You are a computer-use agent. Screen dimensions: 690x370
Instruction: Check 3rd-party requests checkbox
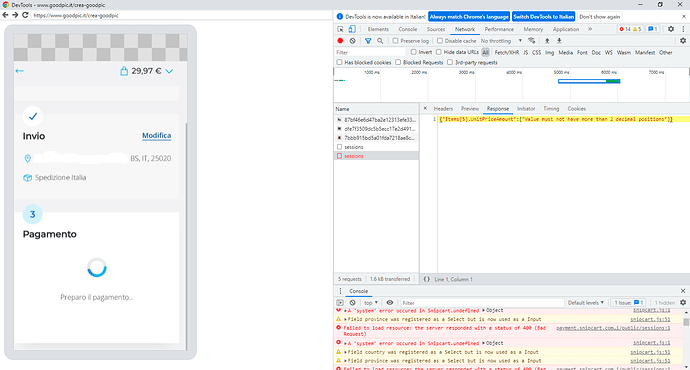[450, 62]
